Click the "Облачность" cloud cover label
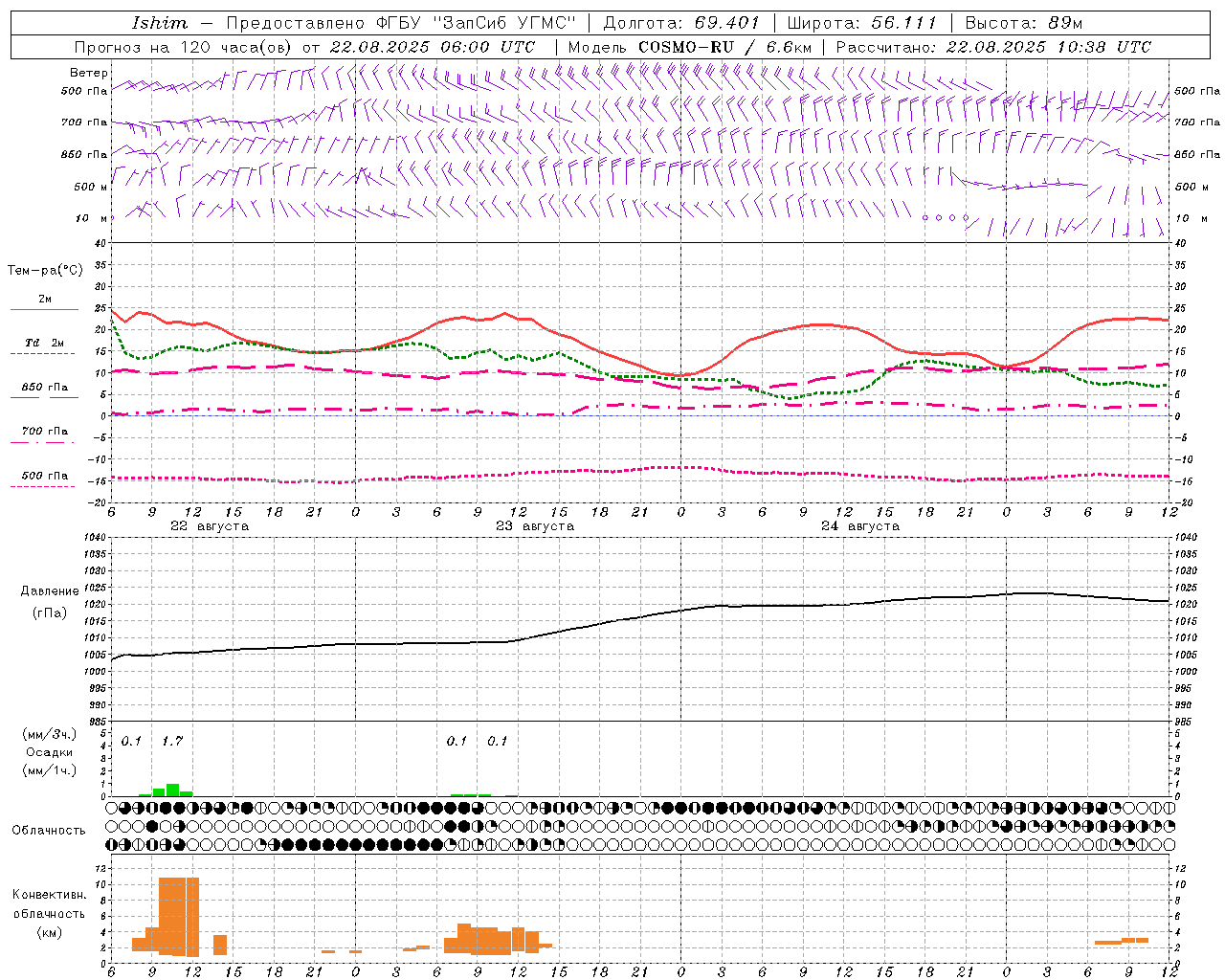 click(x=49, y=831)
